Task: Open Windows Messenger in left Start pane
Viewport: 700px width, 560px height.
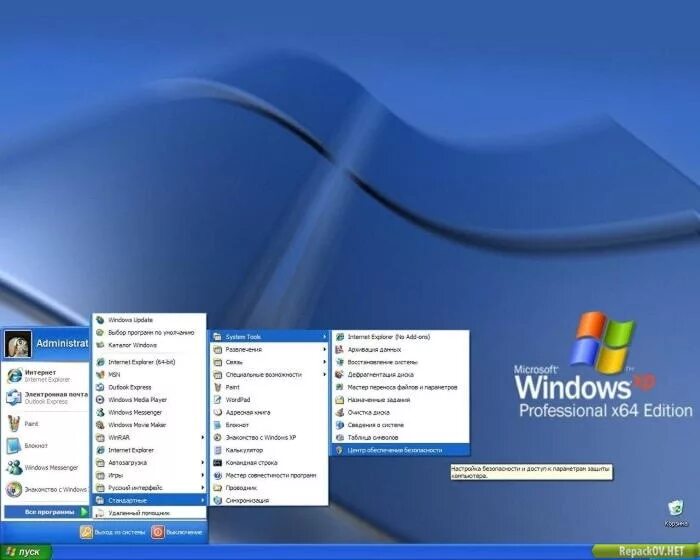Action: pyautogui.click(x=46, y=467)
